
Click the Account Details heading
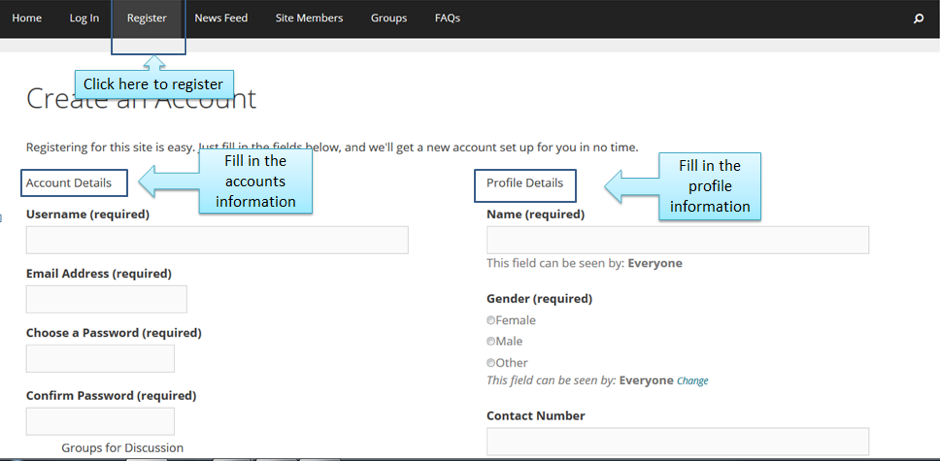[69, 183]
